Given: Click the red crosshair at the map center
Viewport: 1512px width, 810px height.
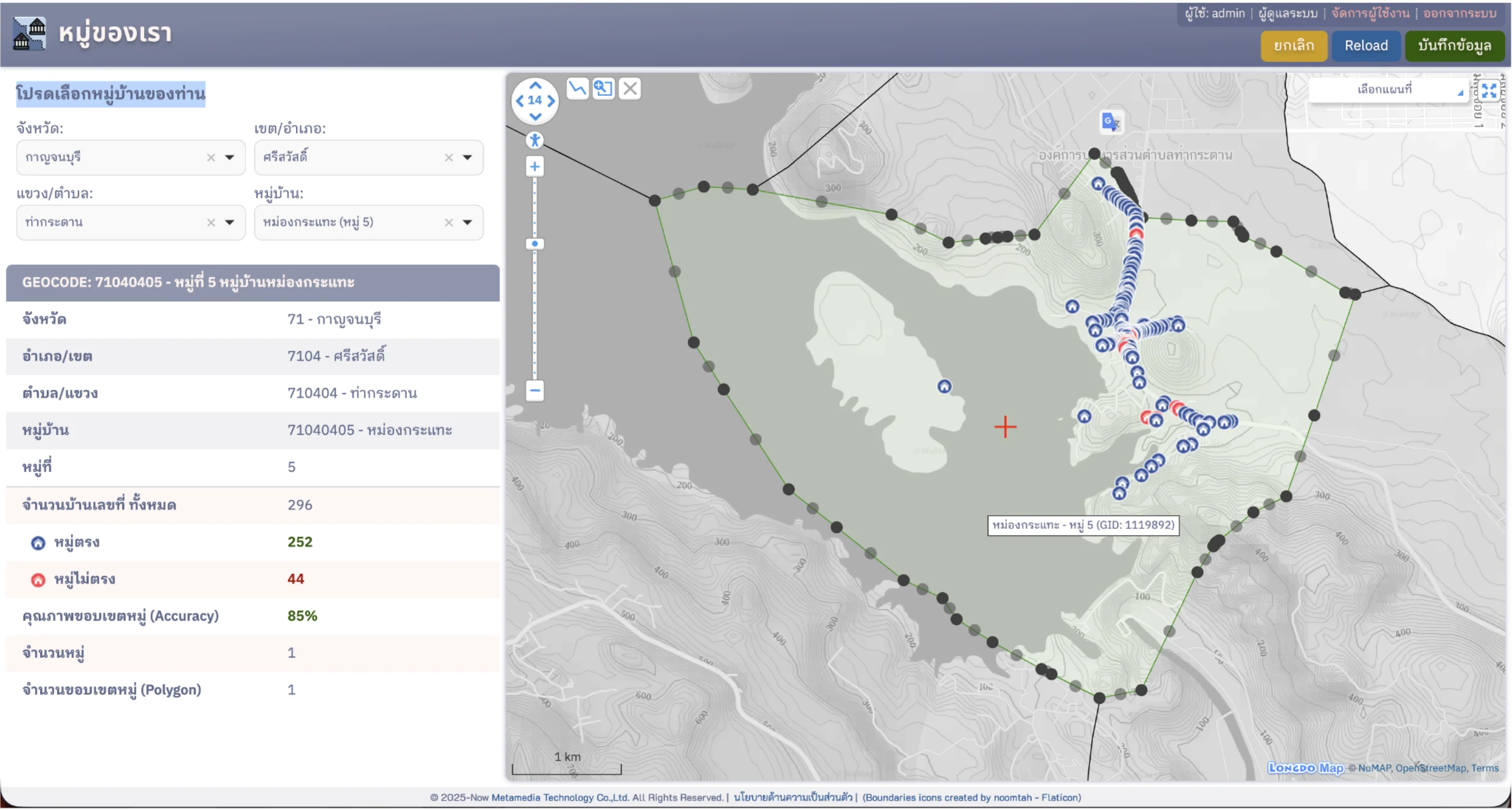Looking at the screenshot, I should point(1005,427).
